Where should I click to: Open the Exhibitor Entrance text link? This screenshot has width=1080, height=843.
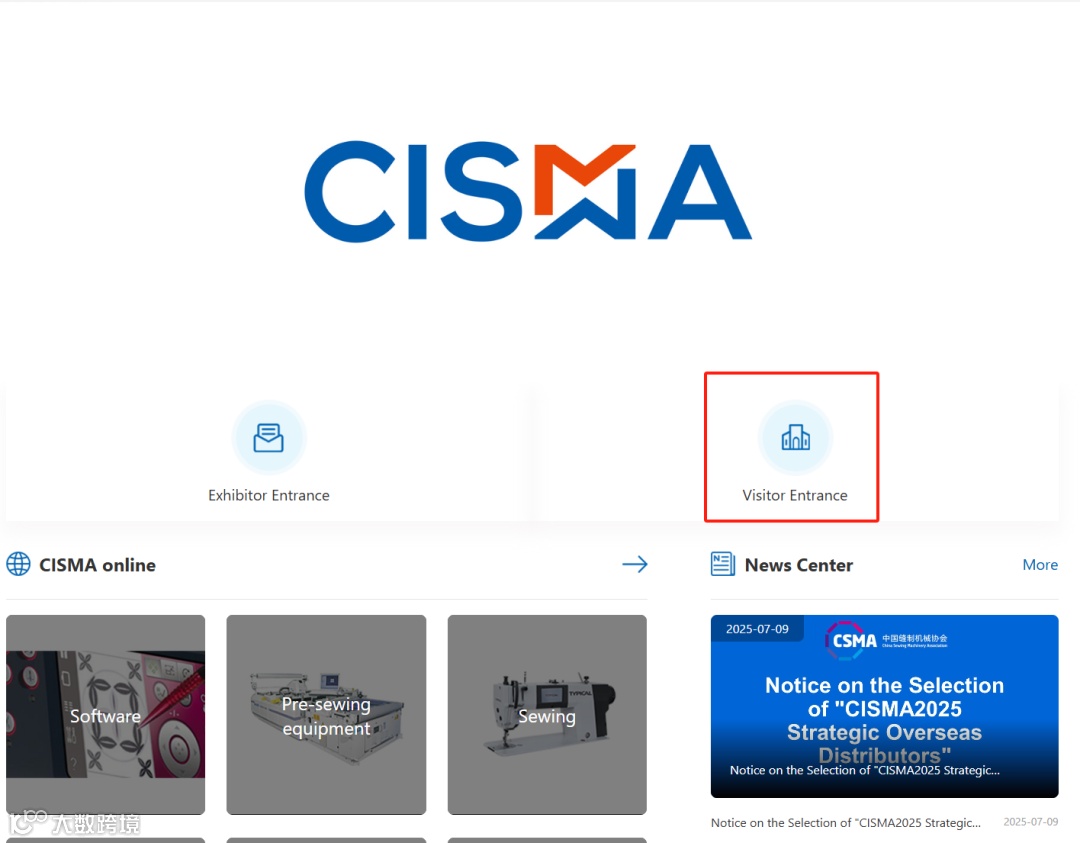(x=269, y=495)
